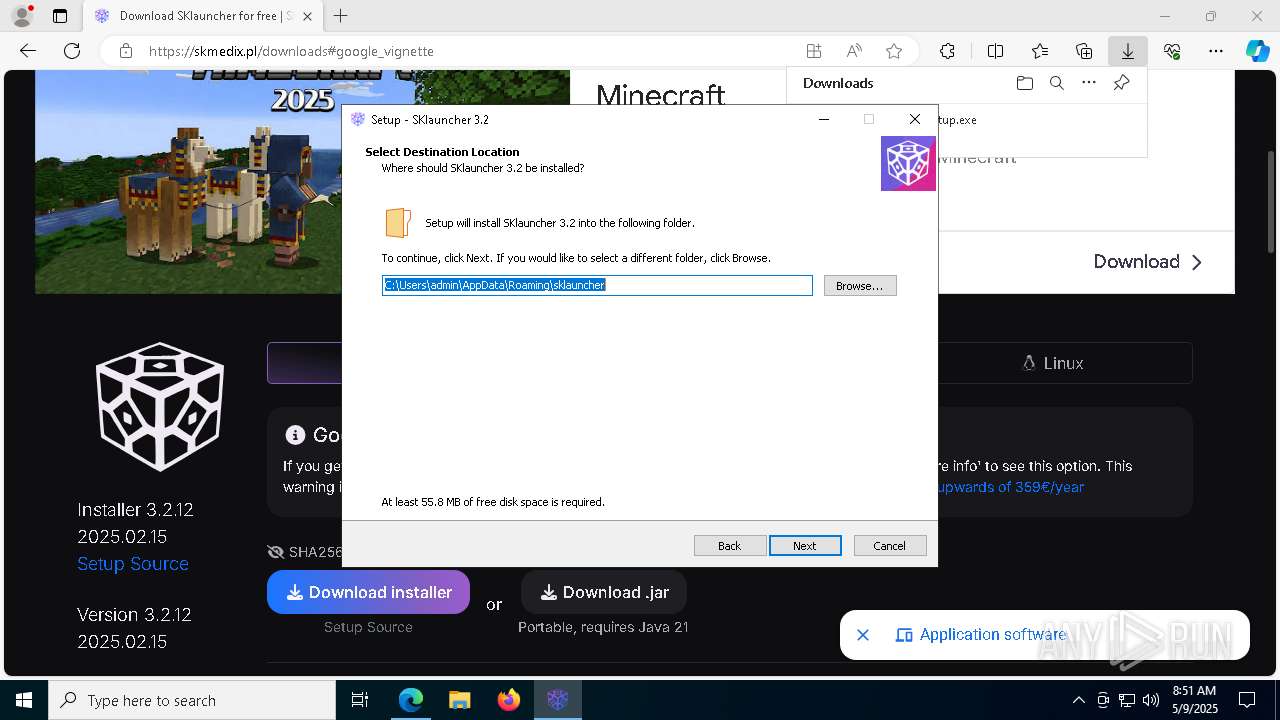
Task: Open File Explorer from taskbar
Action: click(460, 700)
